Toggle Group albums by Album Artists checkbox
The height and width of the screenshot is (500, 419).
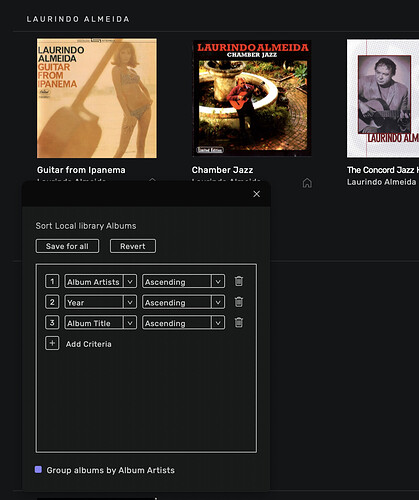tap(38, 470)
